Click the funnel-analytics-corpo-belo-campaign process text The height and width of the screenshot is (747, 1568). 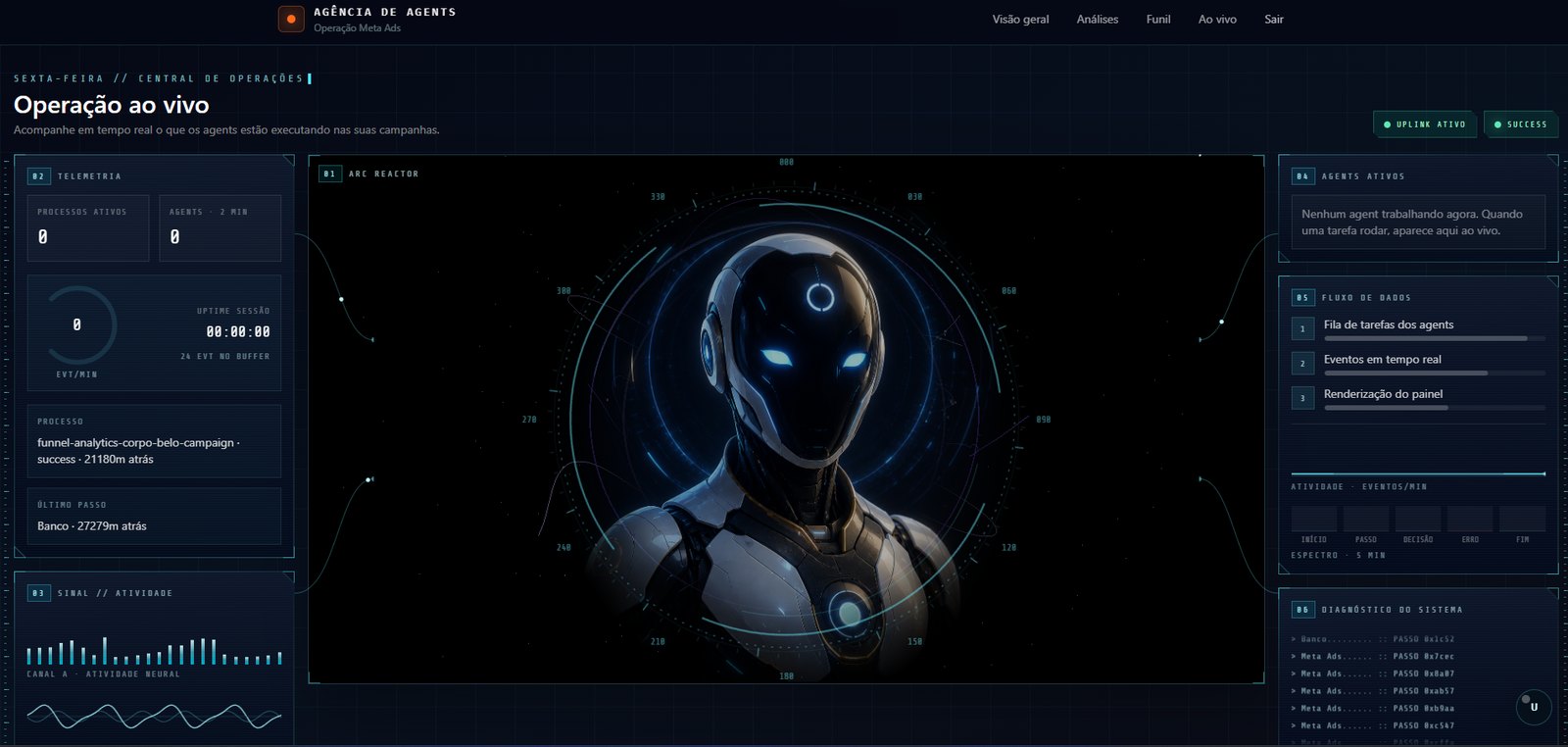click(x=138, y=451)
